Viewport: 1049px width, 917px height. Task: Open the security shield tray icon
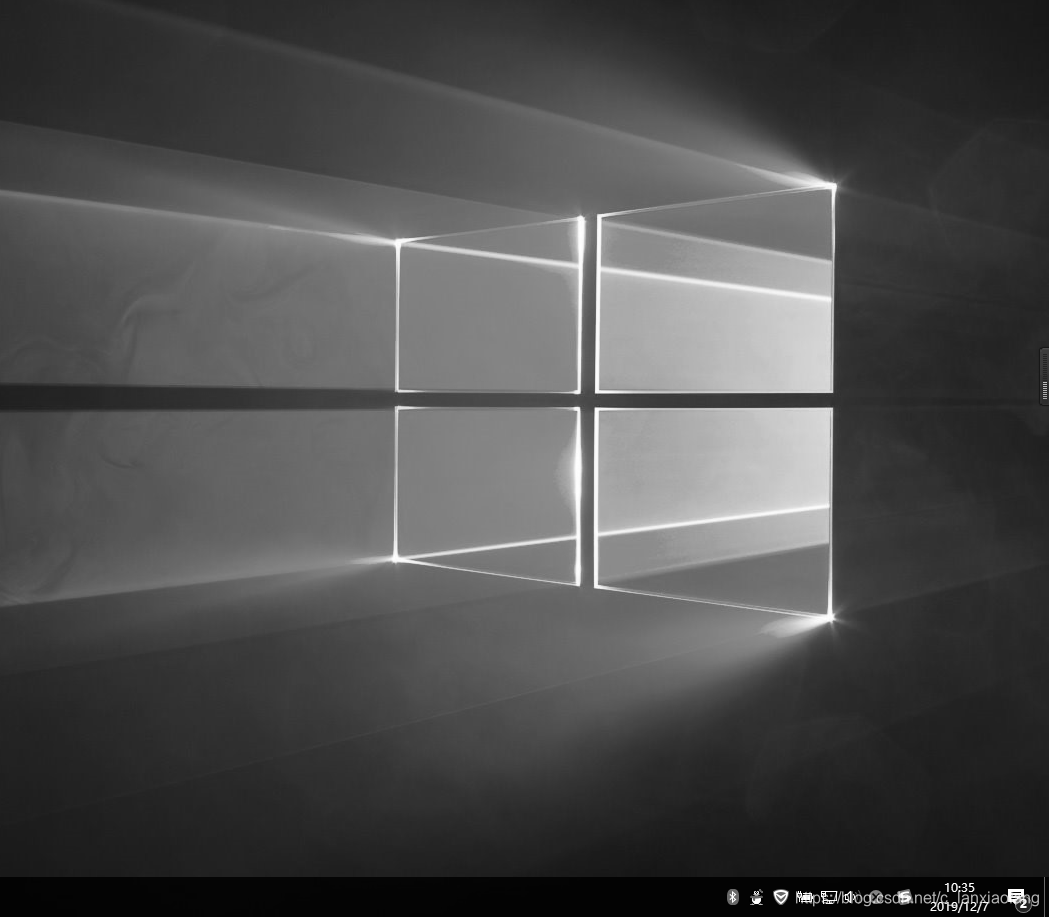pos(781,897)
